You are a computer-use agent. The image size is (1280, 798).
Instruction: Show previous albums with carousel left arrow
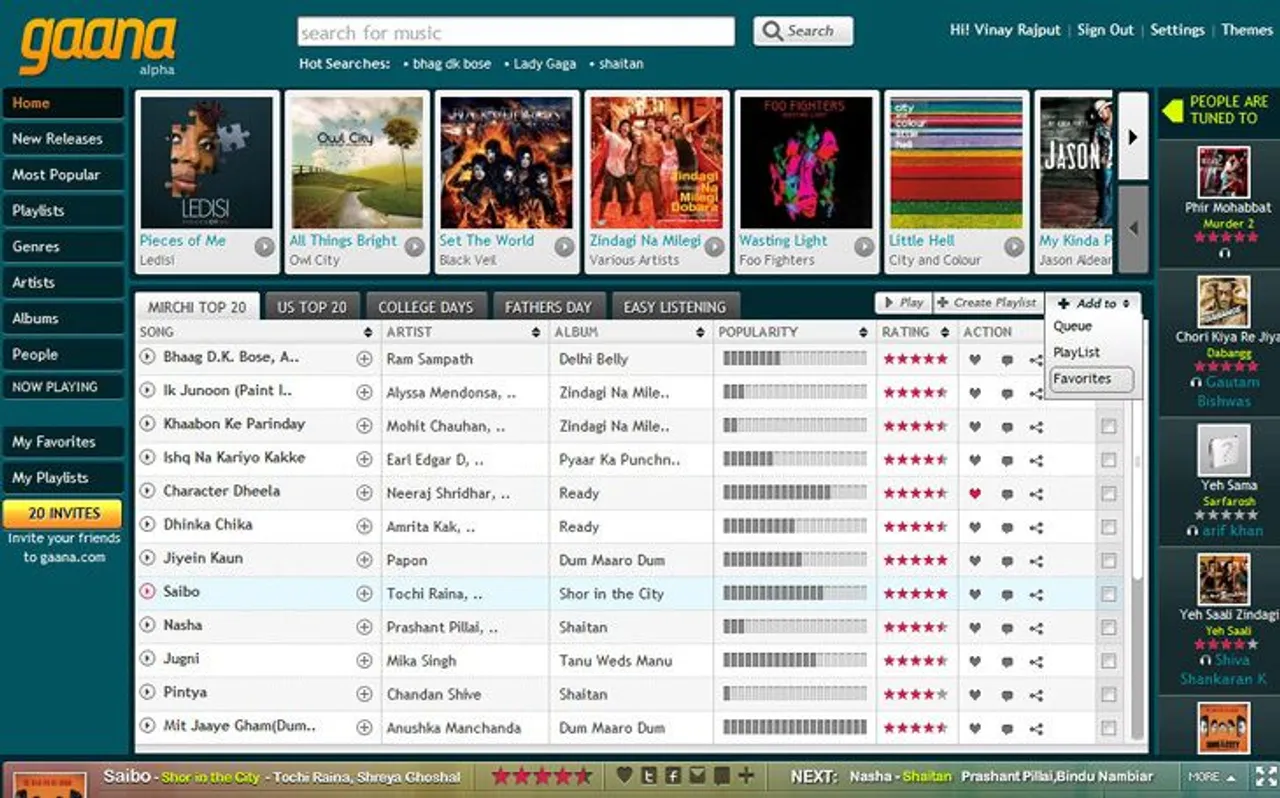click(1133, 228)
